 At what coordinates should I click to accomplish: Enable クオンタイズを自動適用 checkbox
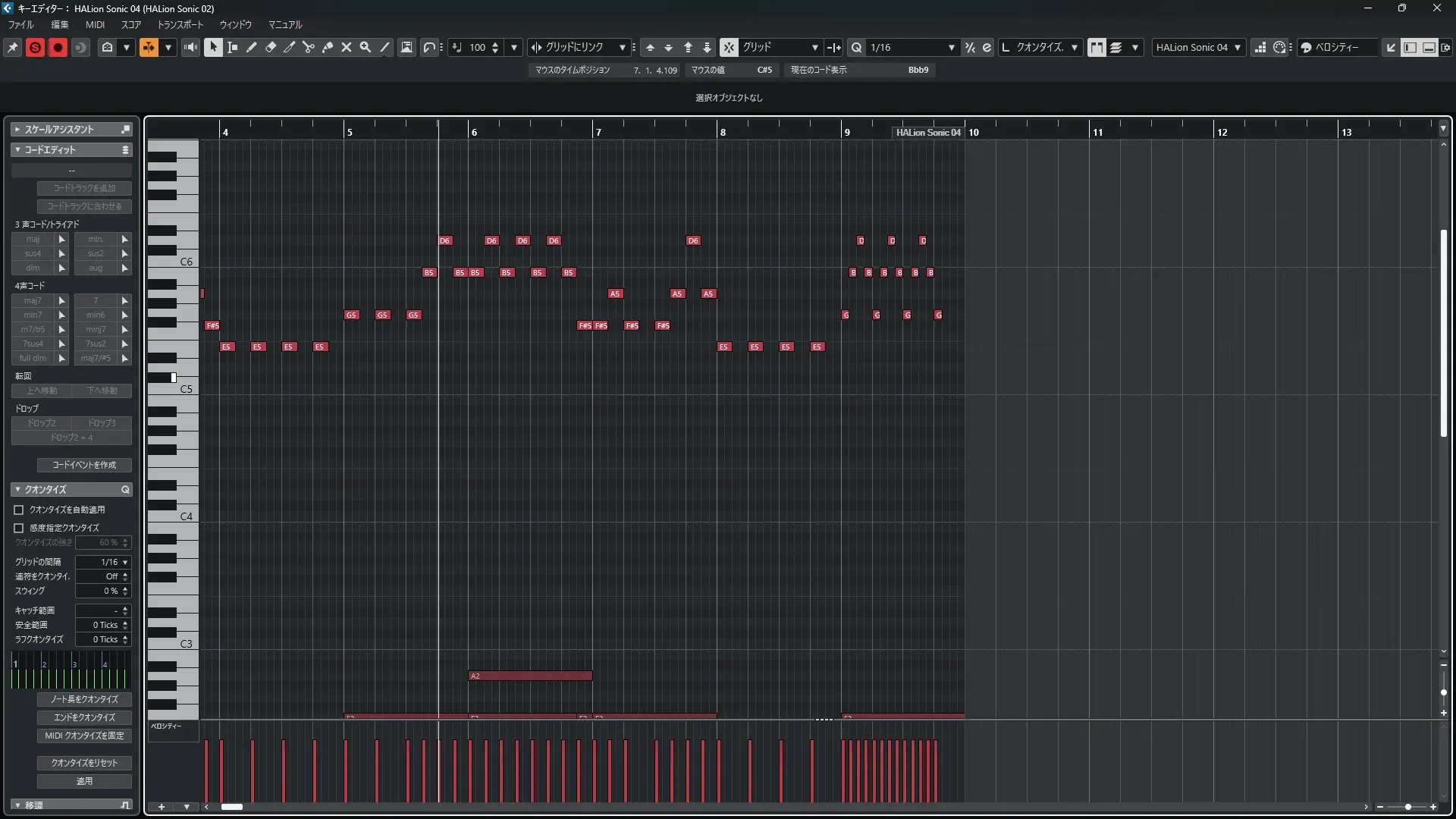pyautogui.click(x=19, y=510)
